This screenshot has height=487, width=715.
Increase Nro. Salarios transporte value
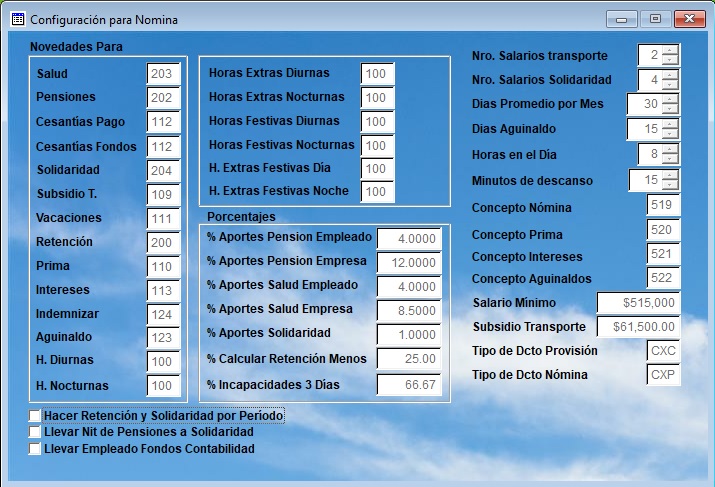[670, 51]
